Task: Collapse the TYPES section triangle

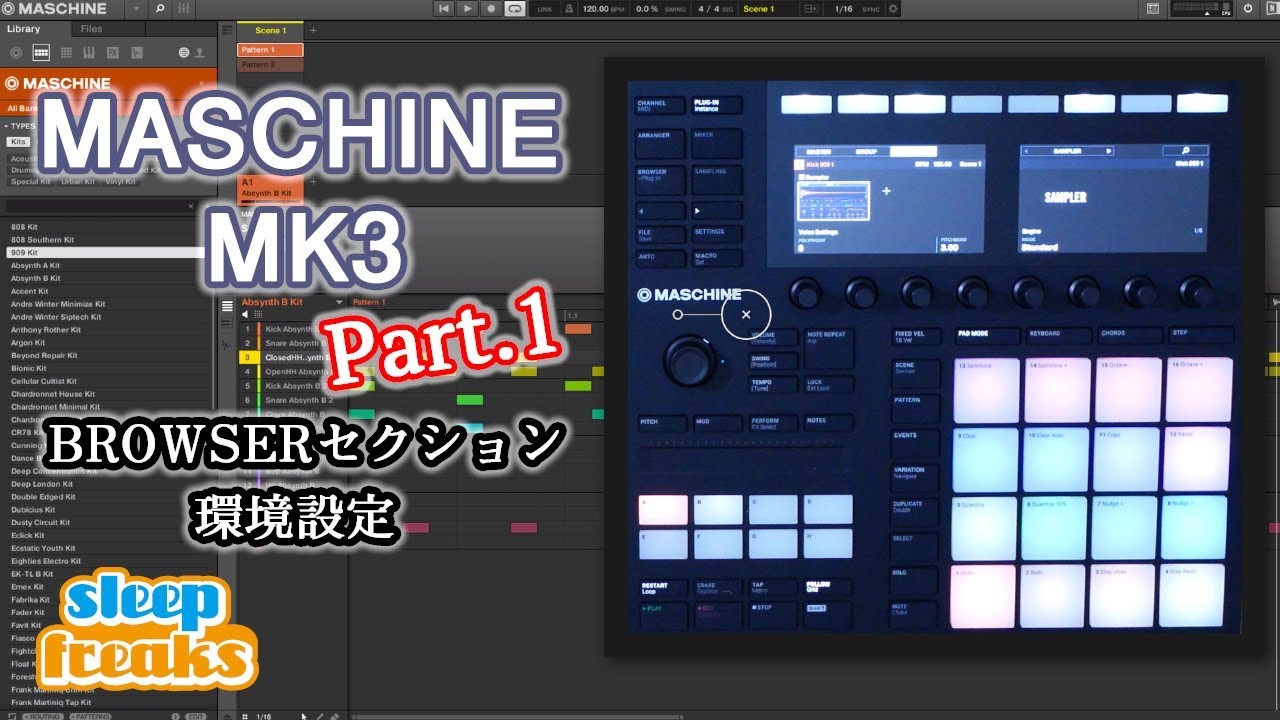Action: point(5,126)
